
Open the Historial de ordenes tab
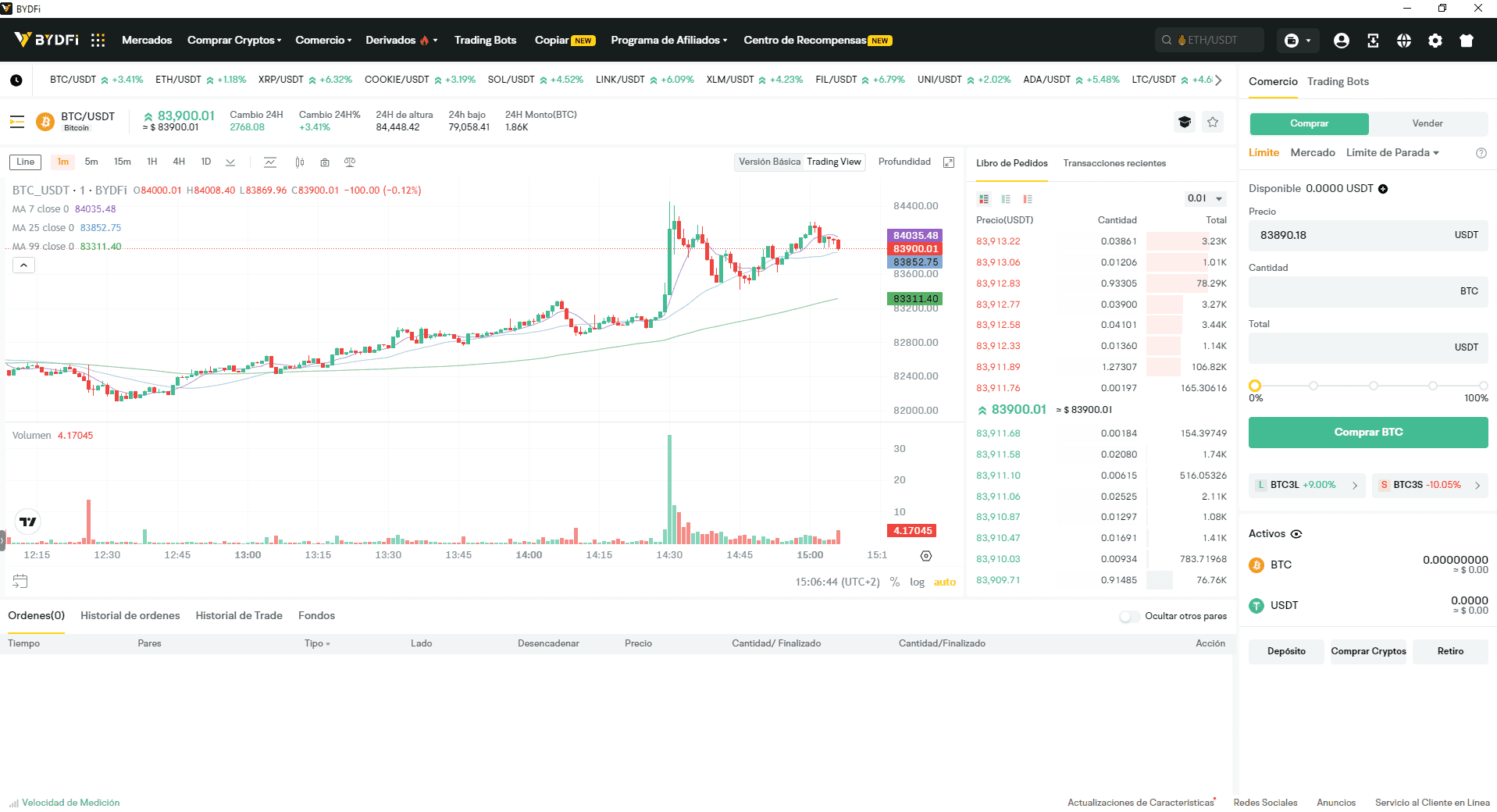click(130, 615)
